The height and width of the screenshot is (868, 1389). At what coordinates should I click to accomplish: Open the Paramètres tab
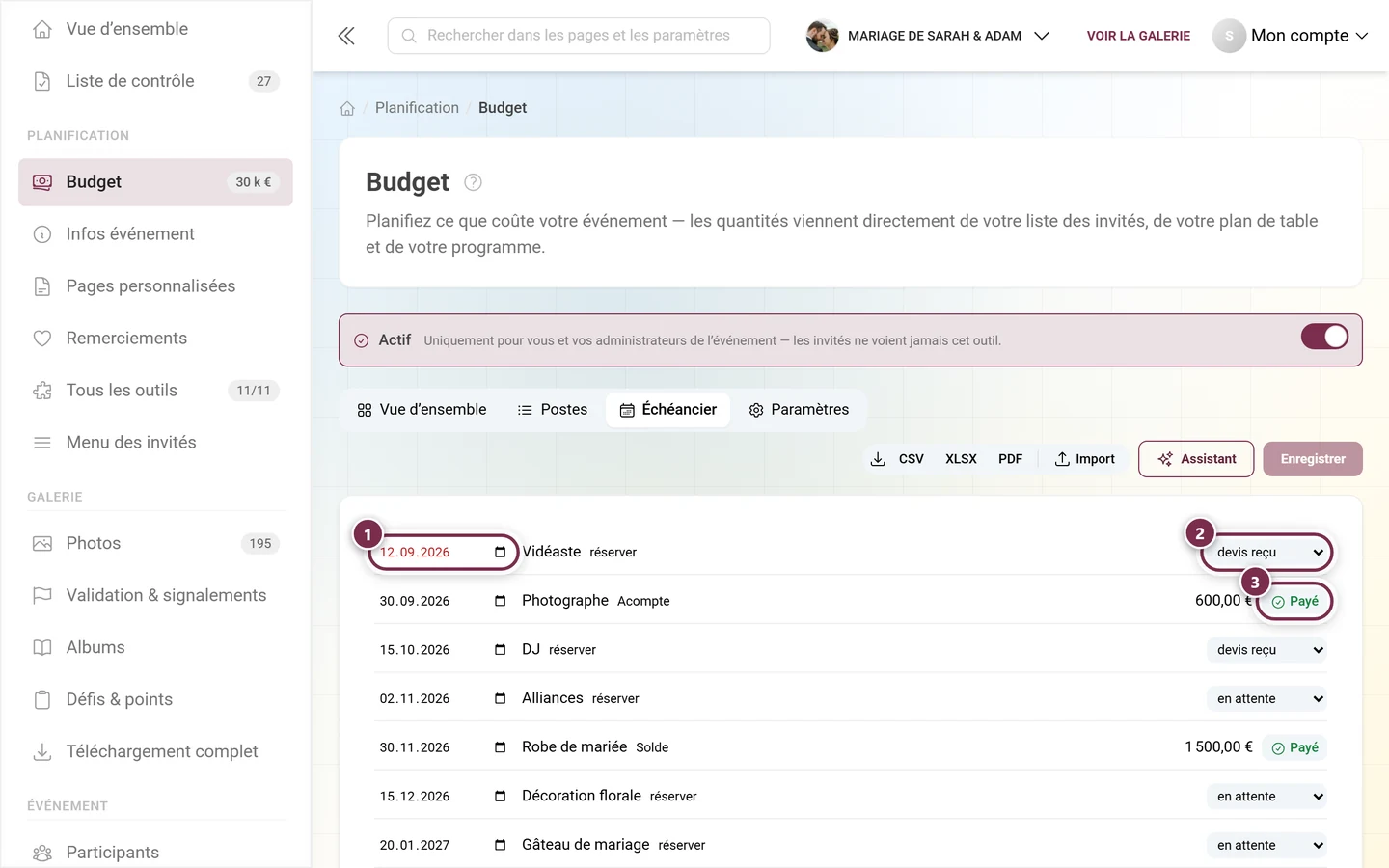(800, 410)
